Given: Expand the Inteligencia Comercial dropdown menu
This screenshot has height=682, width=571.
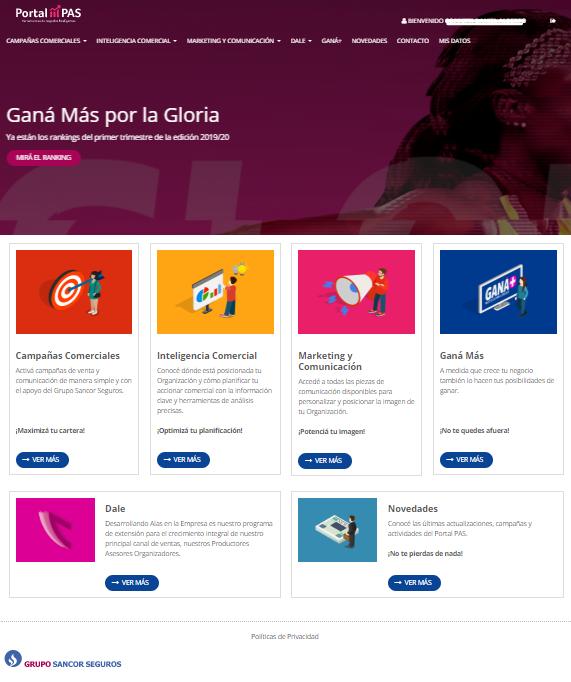Looking at the screenshot, I should click(137, 41).
